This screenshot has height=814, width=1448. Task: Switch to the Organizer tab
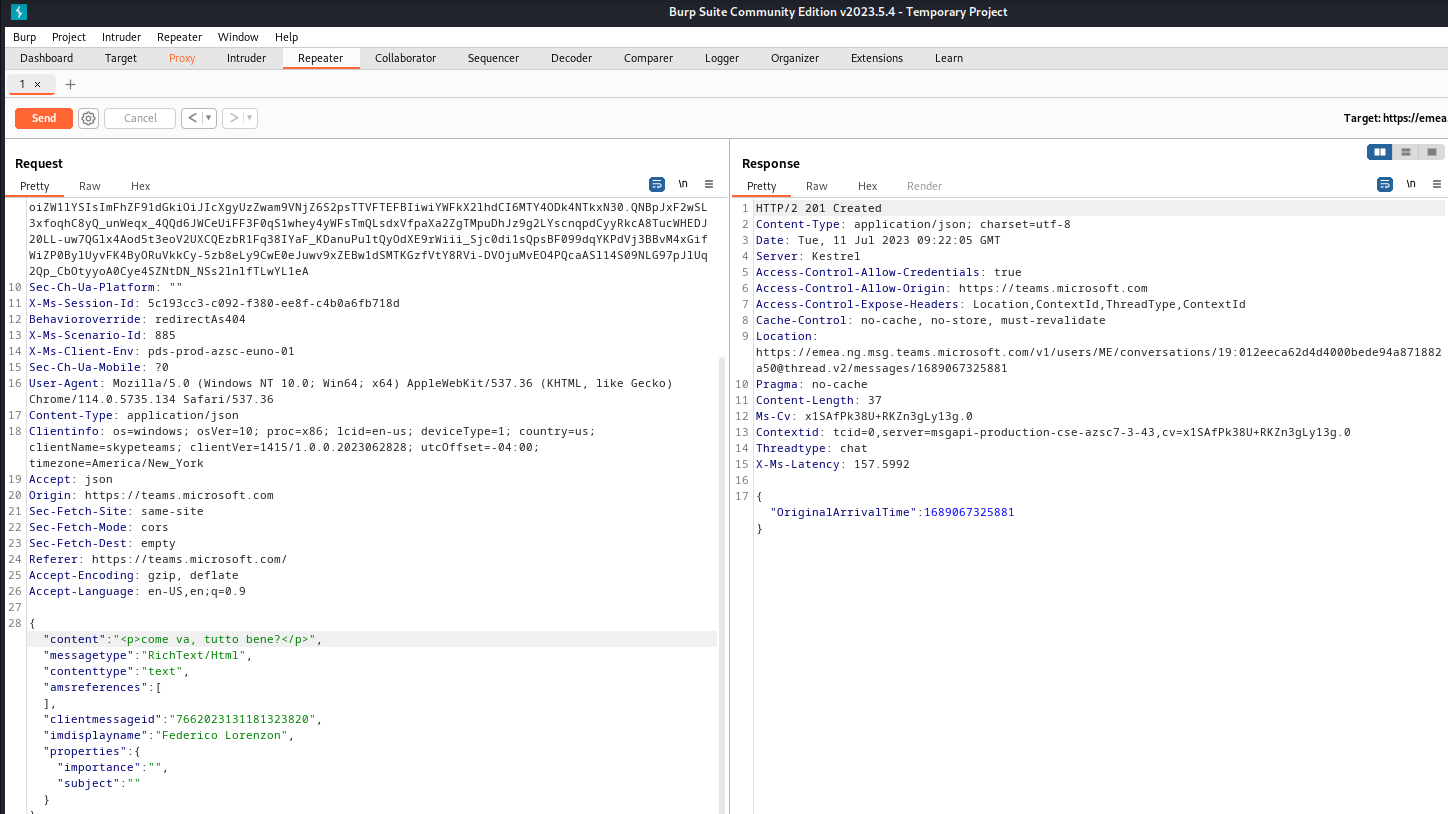[x=794, y=58]
